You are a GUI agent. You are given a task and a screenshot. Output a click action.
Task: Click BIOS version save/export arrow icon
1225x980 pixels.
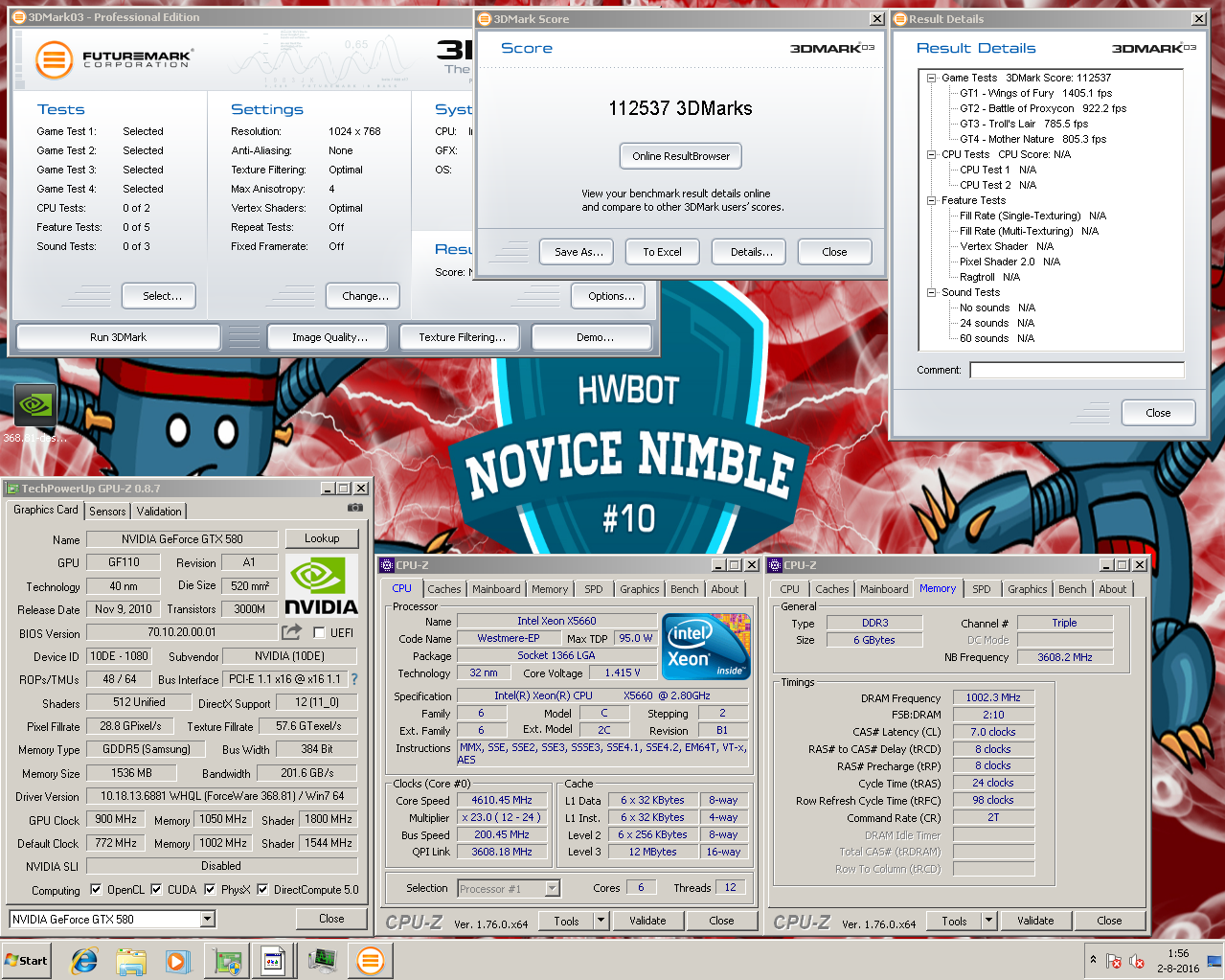(291, 632)
